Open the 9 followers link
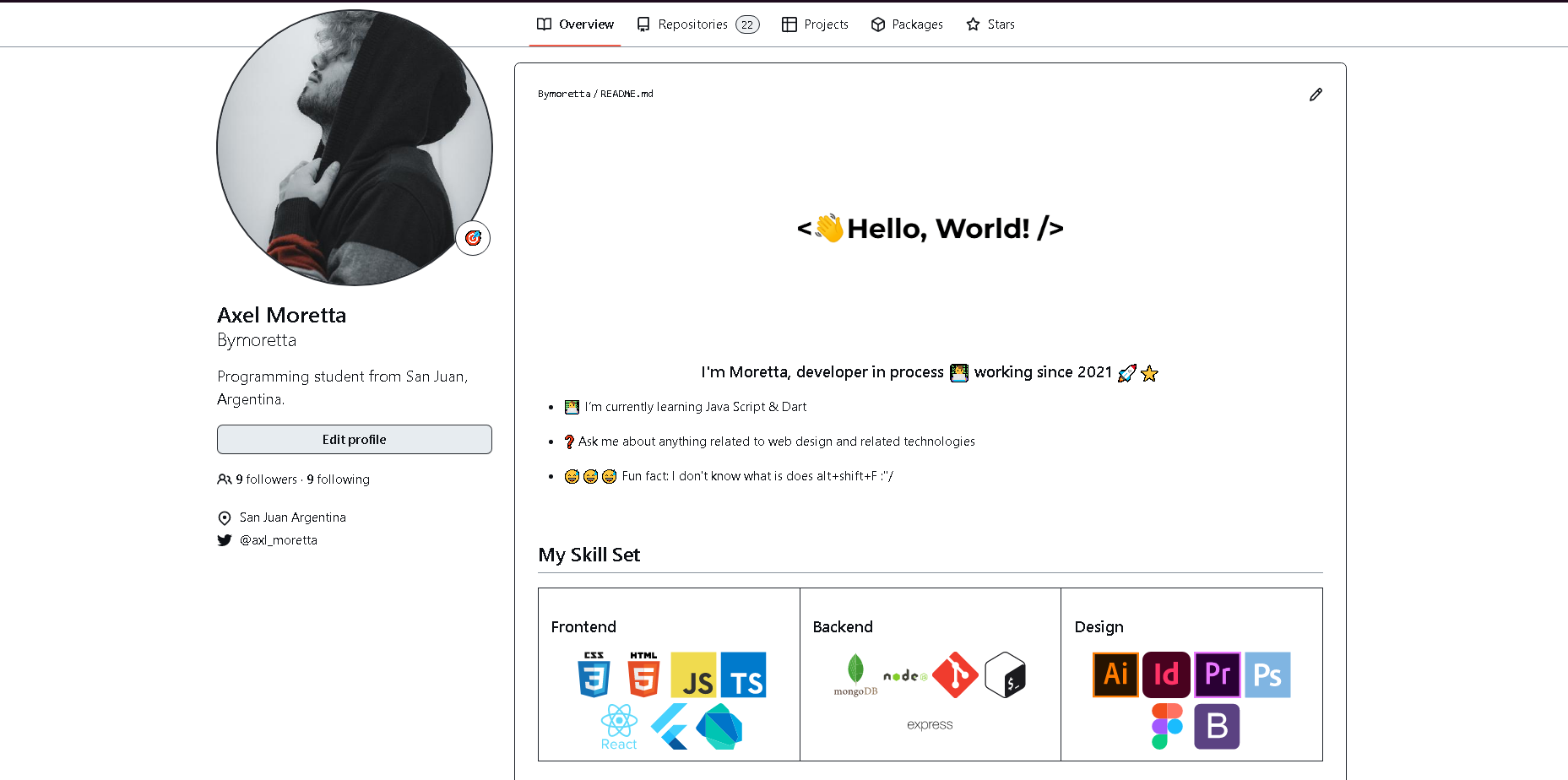Viewport: 1568px width, 780px height. pos(266,479)
